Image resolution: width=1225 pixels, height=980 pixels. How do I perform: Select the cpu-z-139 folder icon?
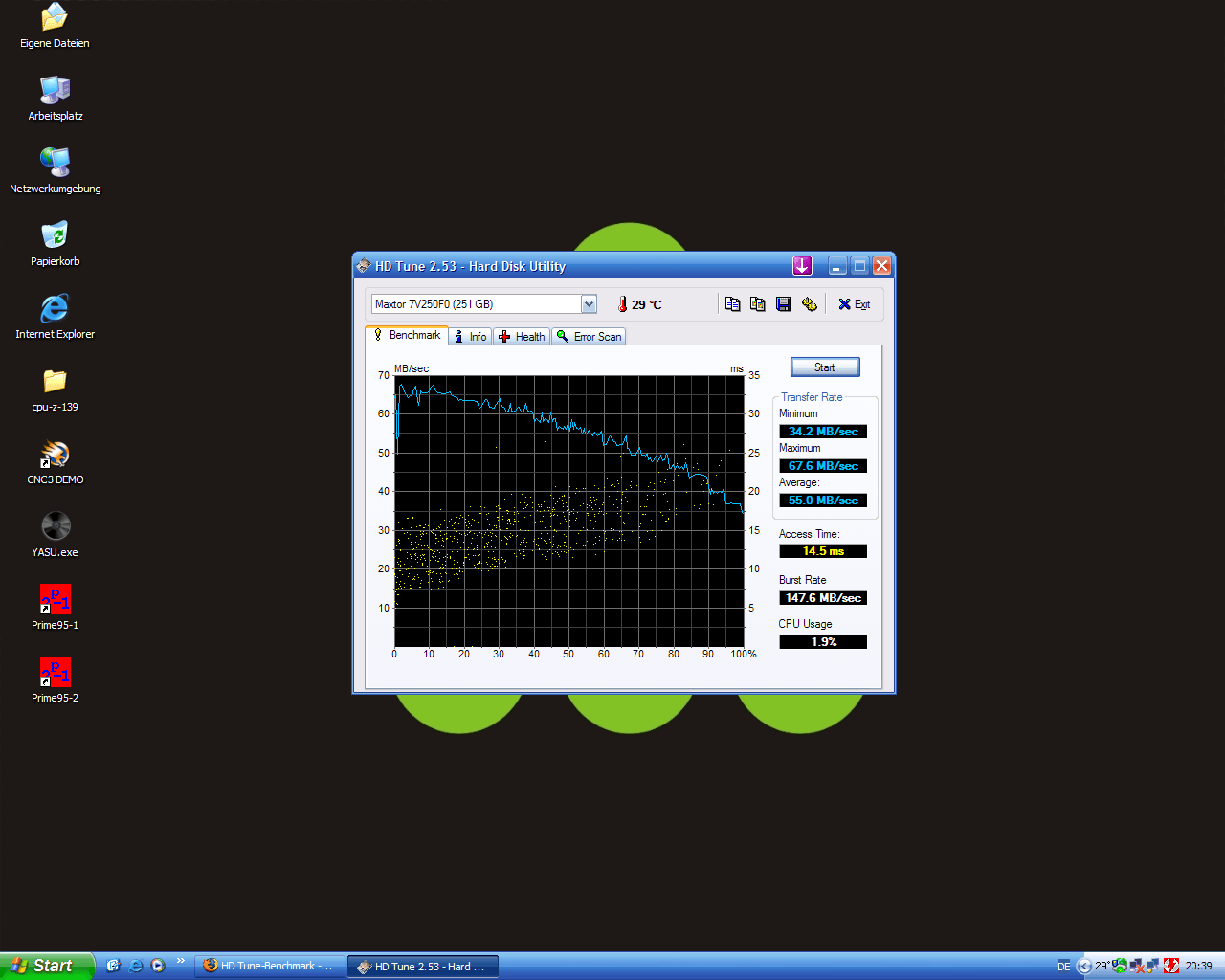coord(55,390)
